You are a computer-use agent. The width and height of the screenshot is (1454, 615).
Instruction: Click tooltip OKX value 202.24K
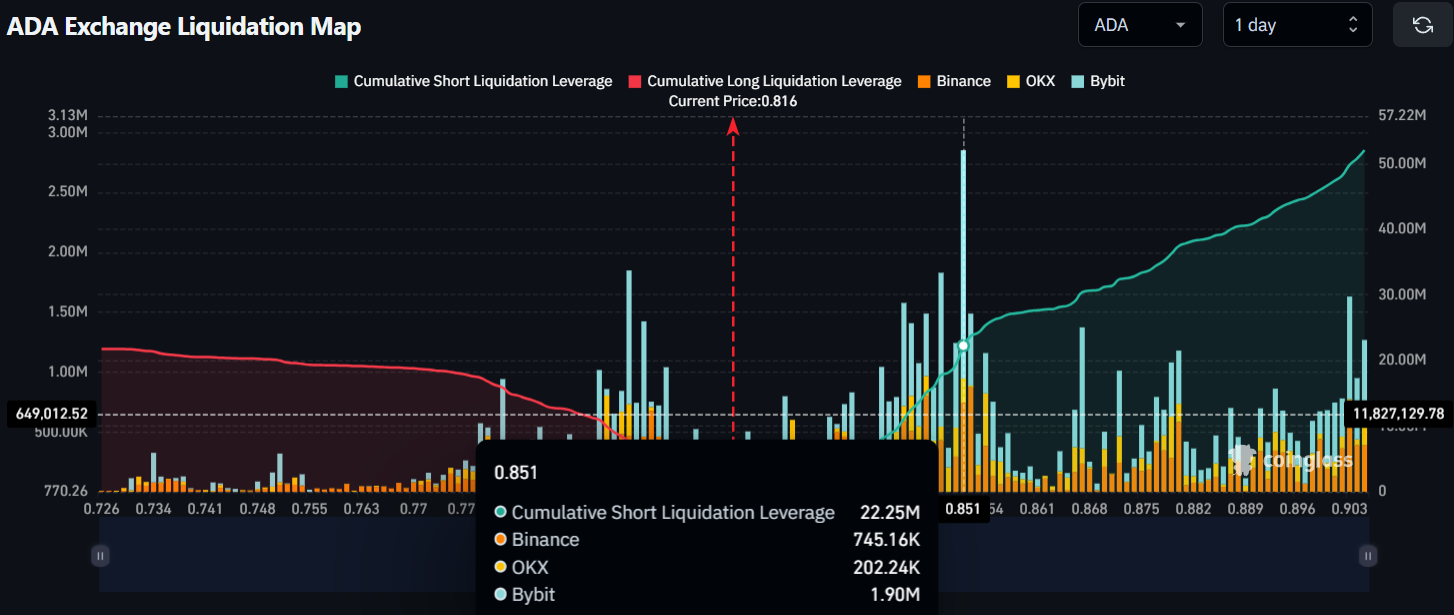tap(886, 567)
